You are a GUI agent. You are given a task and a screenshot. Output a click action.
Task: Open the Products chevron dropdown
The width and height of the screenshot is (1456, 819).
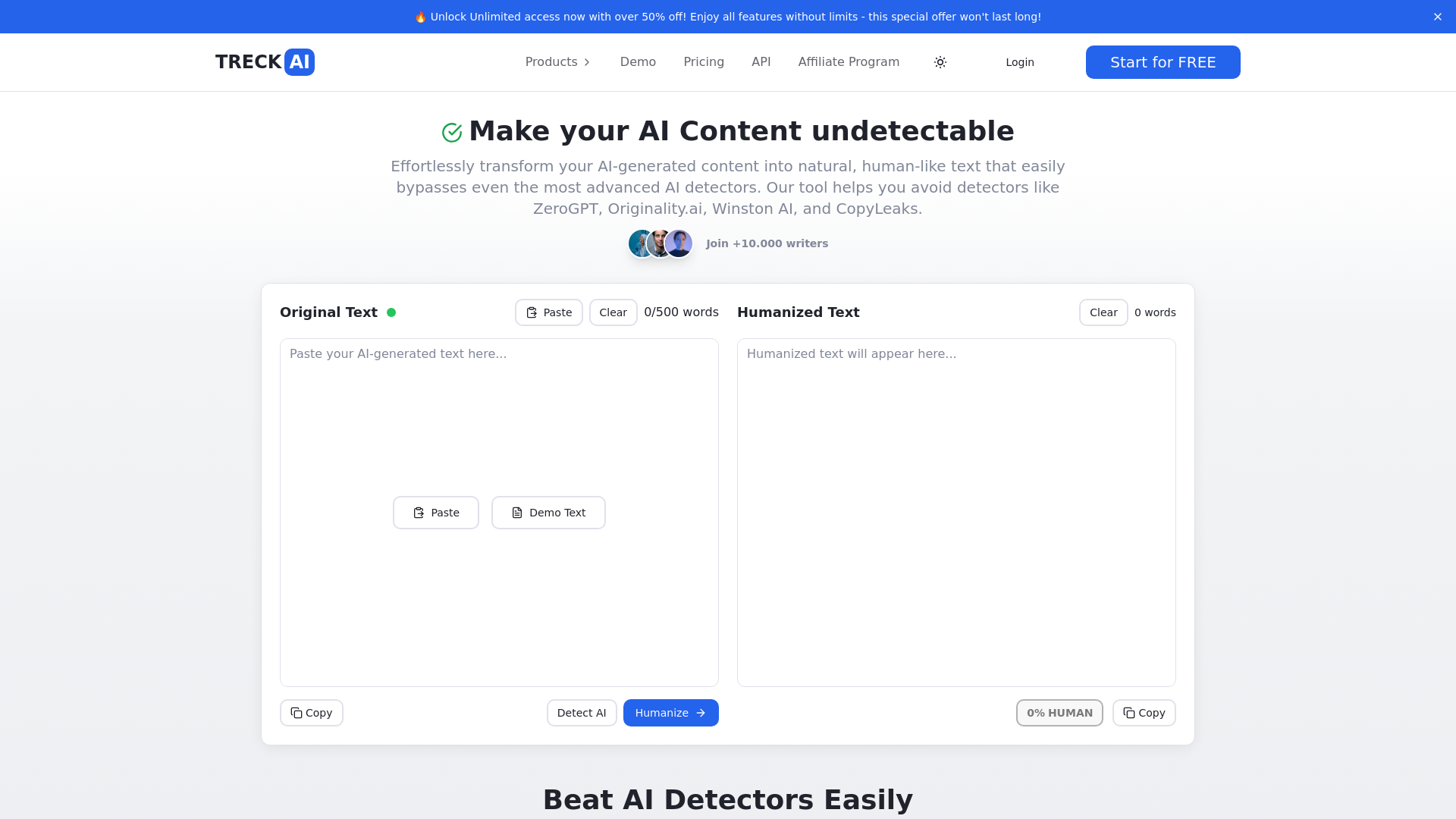click(x=587, y=62)
